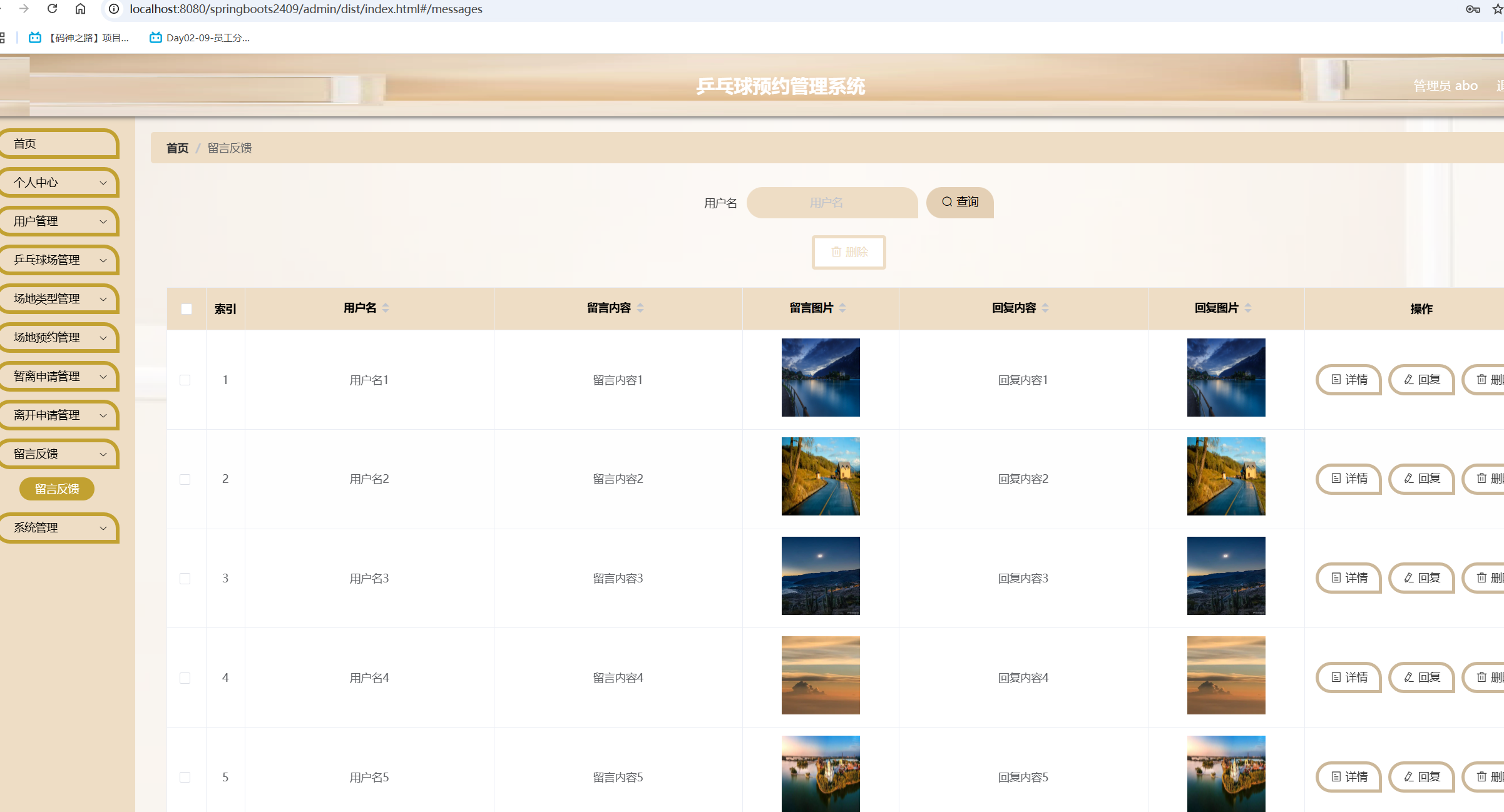Open 详情 for row 1
1504x812 pixels.
[x=1349, y=380]
